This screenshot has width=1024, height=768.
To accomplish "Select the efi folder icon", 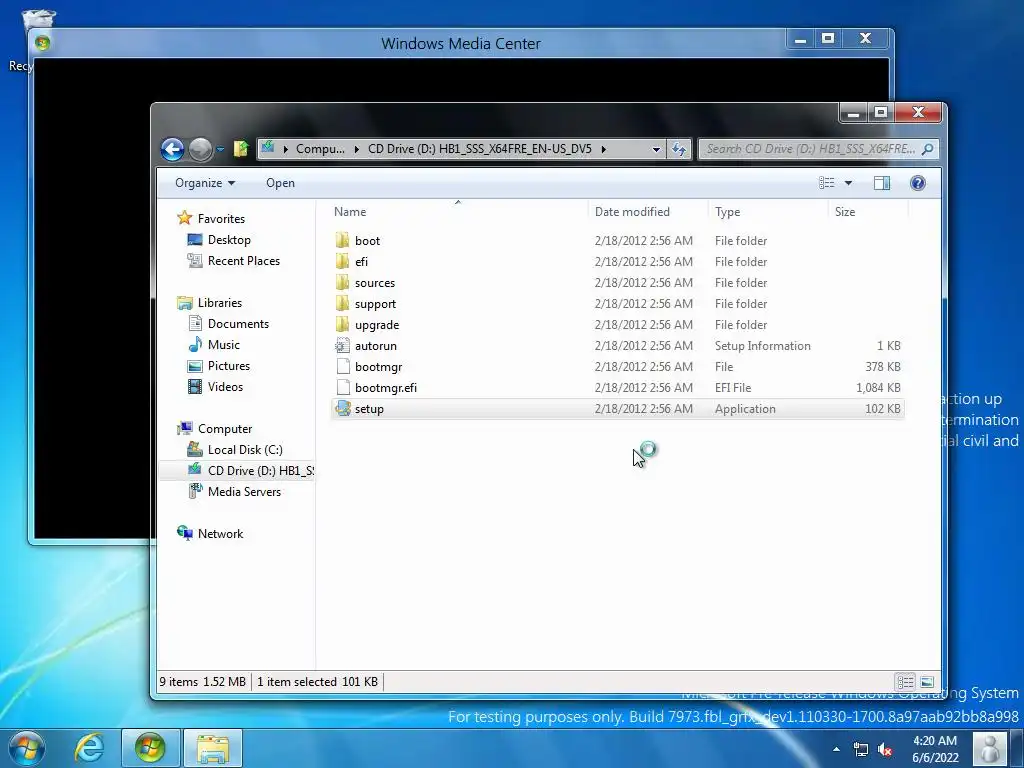I will pos(343,261).
